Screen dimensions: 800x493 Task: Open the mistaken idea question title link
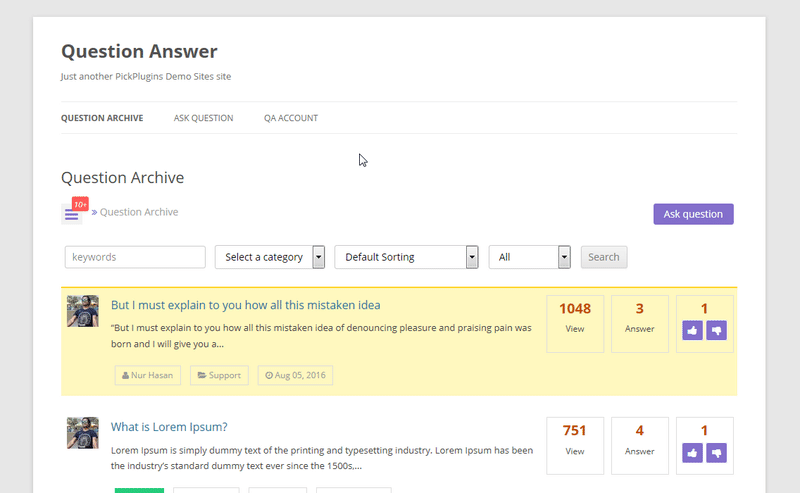click(x=245, y=305)
